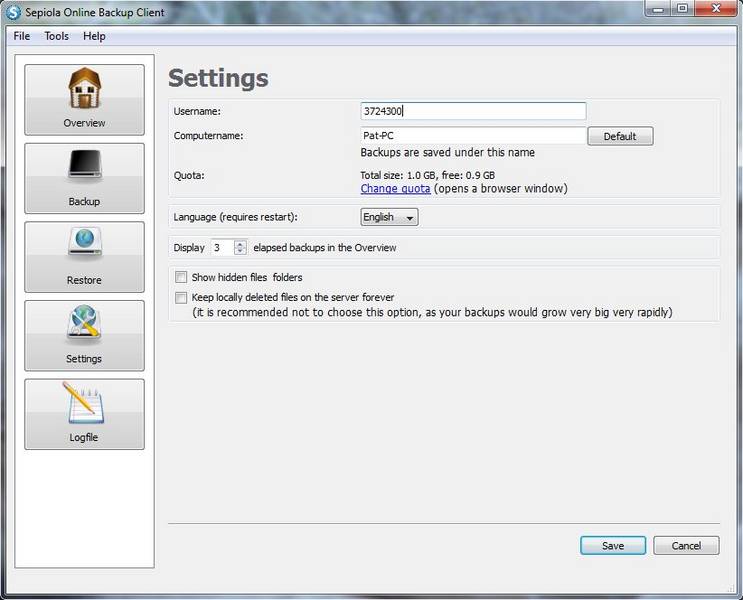This screenshot has width=743, height=600.
Task: Close the Sepiola Online Backup Client window
Action: click(716, 8)
